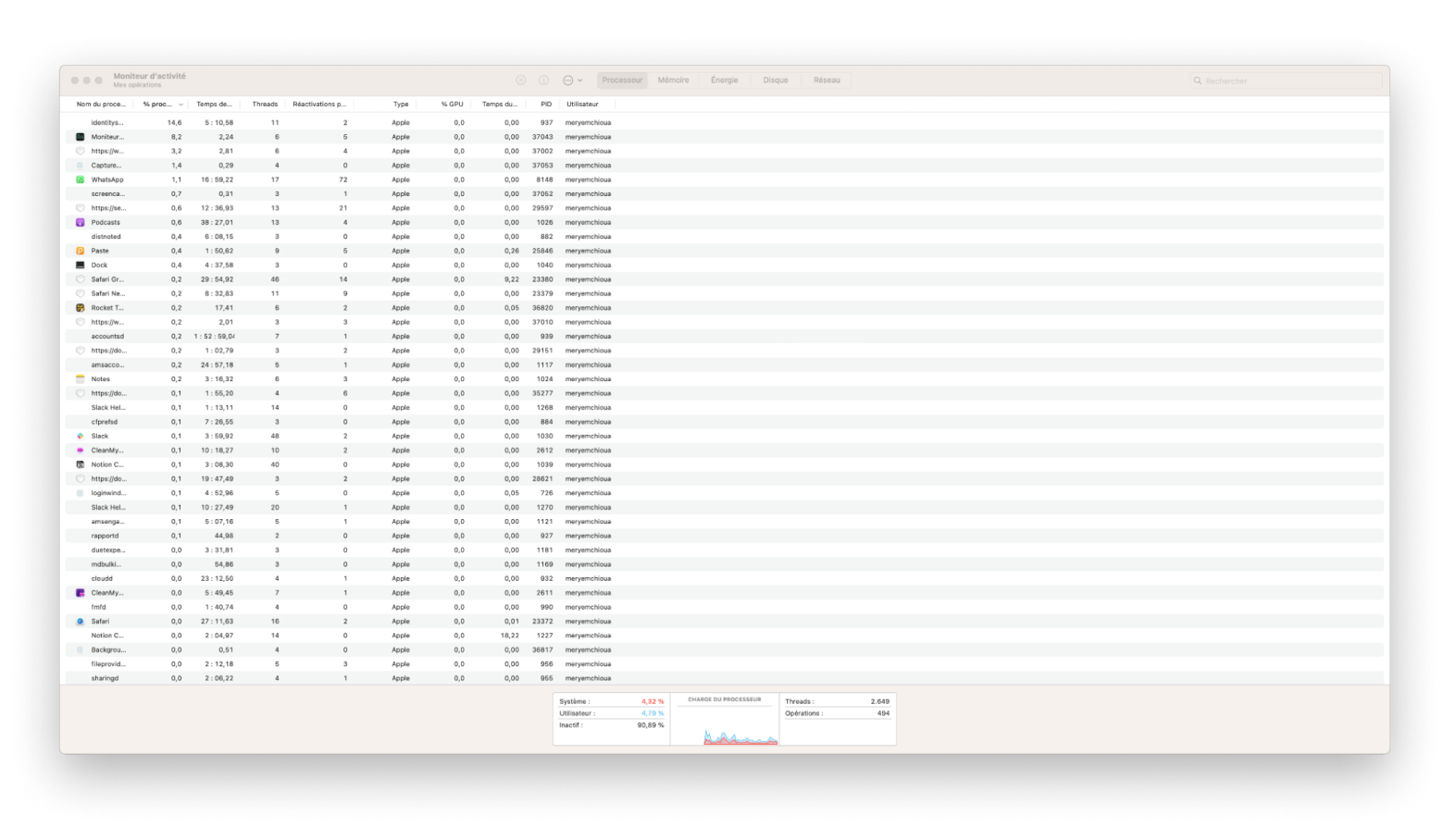This screenshot has width=1444, height=840.
Task: Sort by Temps du... GPU column
Action: (x=500, y=105)
